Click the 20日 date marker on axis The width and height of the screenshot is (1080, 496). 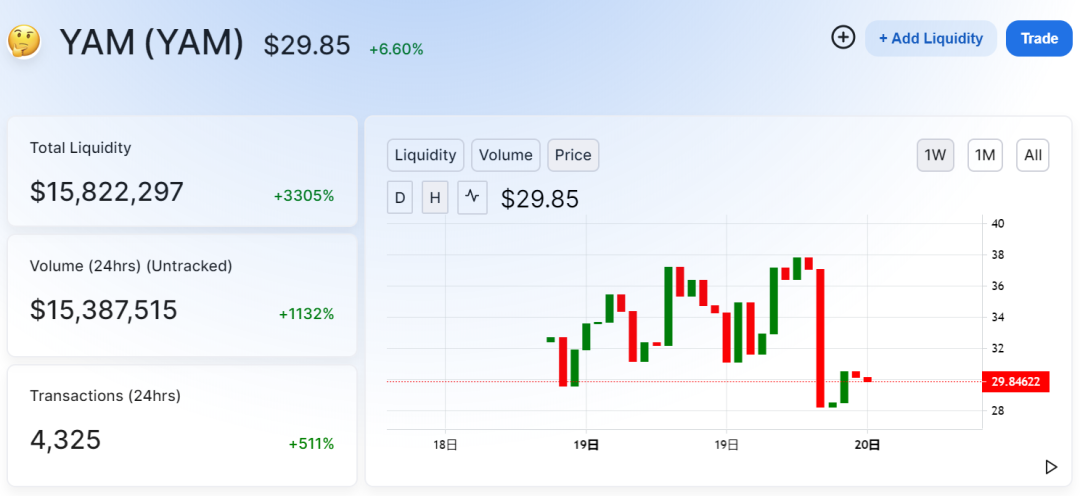(x=867, y=445)
